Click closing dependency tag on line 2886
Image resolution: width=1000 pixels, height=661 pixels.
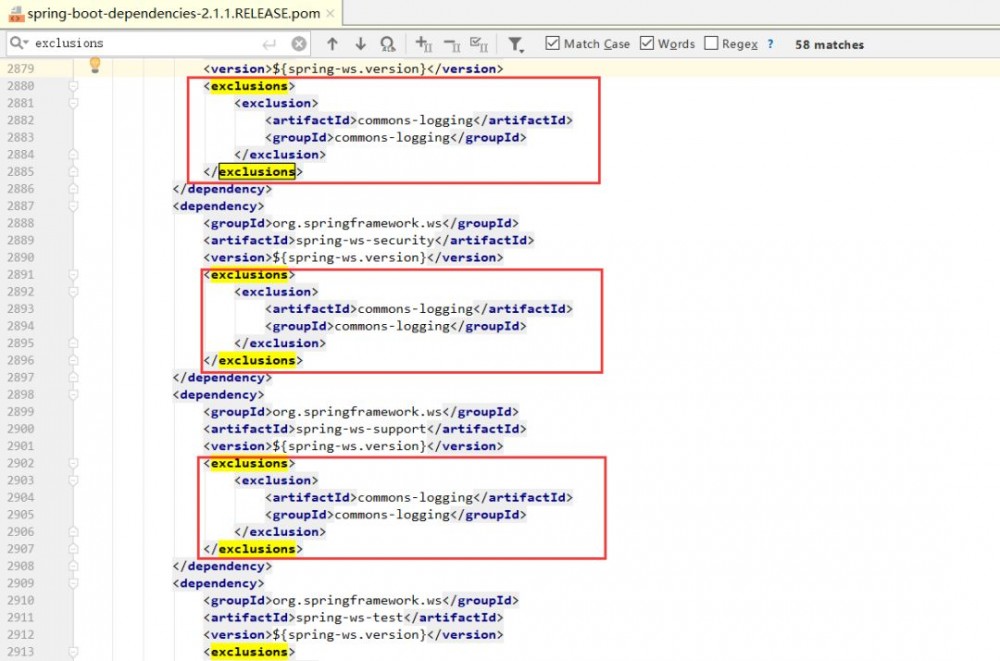222,189
